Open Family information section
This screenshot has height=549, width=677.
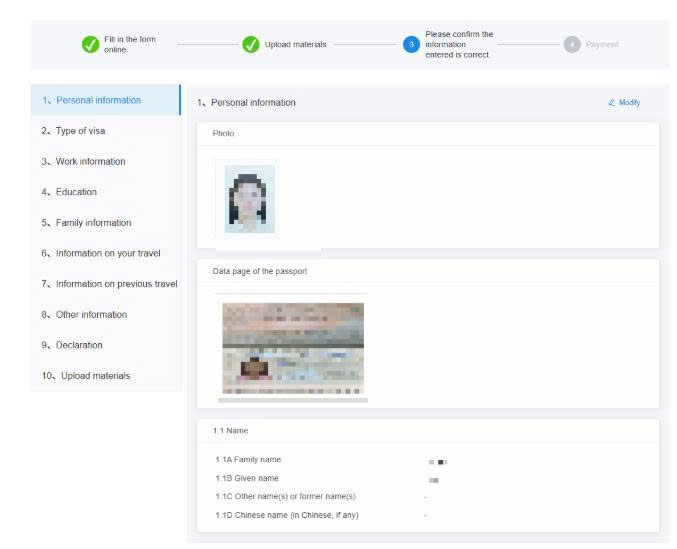[x=106, y=223]
